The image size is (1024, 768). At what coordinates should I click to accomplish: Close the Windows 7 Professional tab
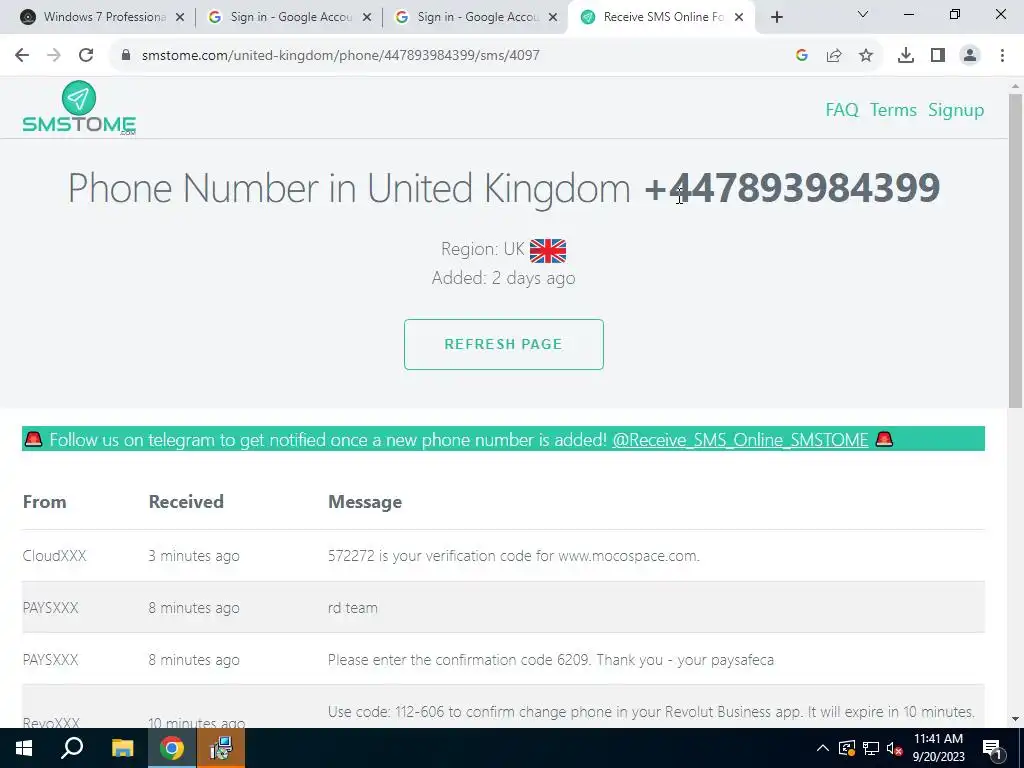point(180,18)
